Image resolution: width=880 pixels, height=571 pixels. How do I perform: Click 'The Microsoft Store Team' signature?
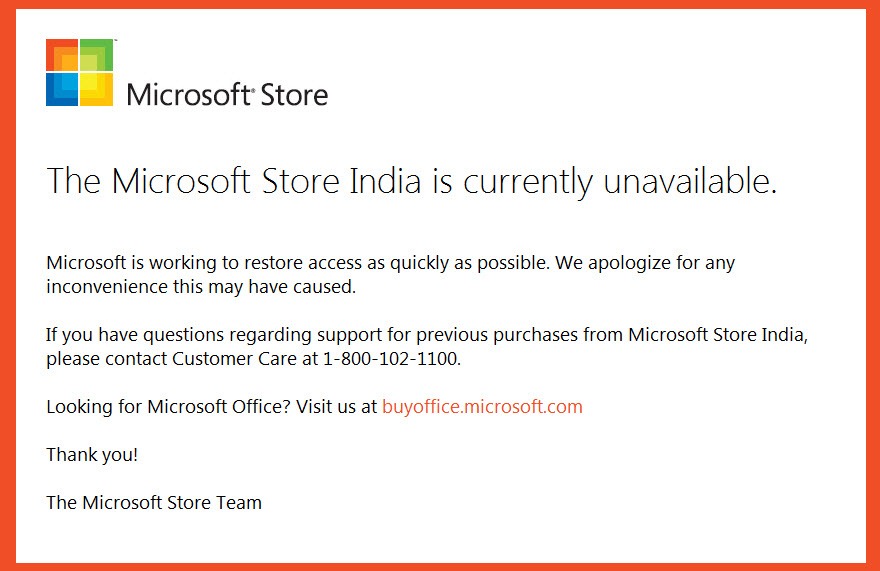point(154,502)
